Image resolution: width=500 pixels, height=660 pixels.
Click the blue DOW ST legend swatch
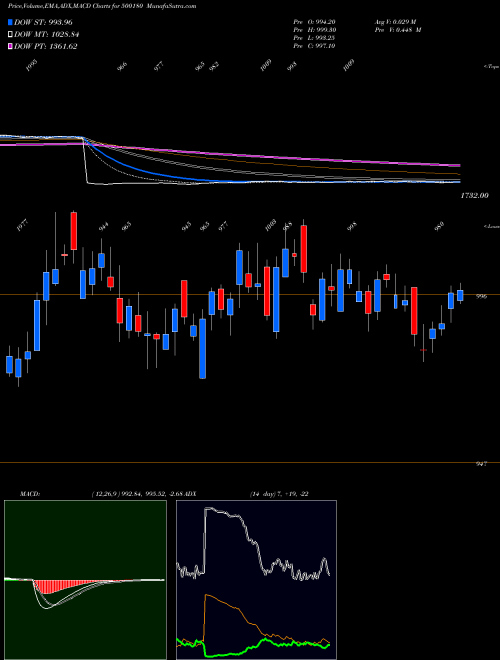[11, 22]
